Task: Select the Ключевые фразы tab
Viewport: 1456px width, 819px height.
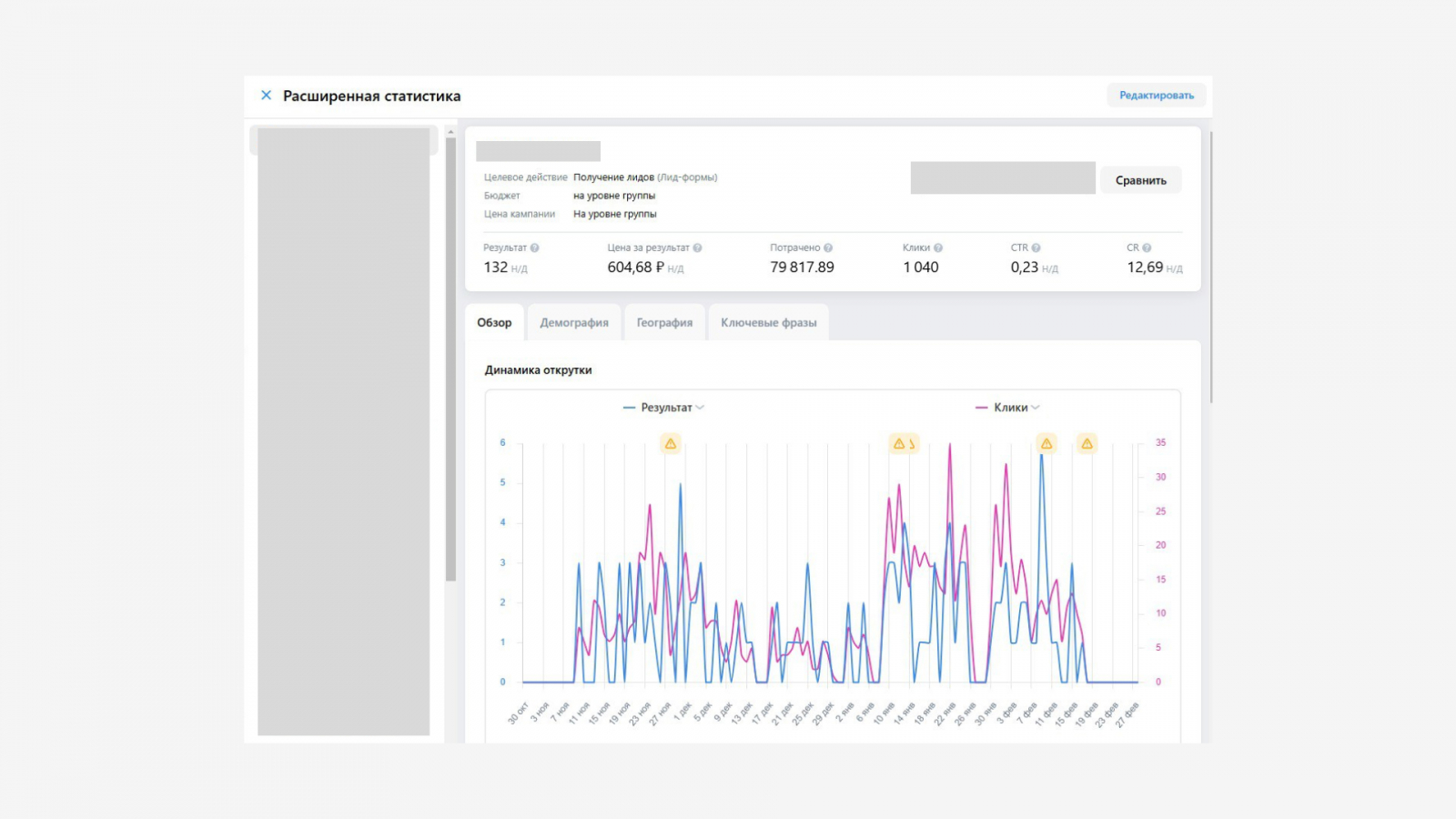Action: click(768, 323)
